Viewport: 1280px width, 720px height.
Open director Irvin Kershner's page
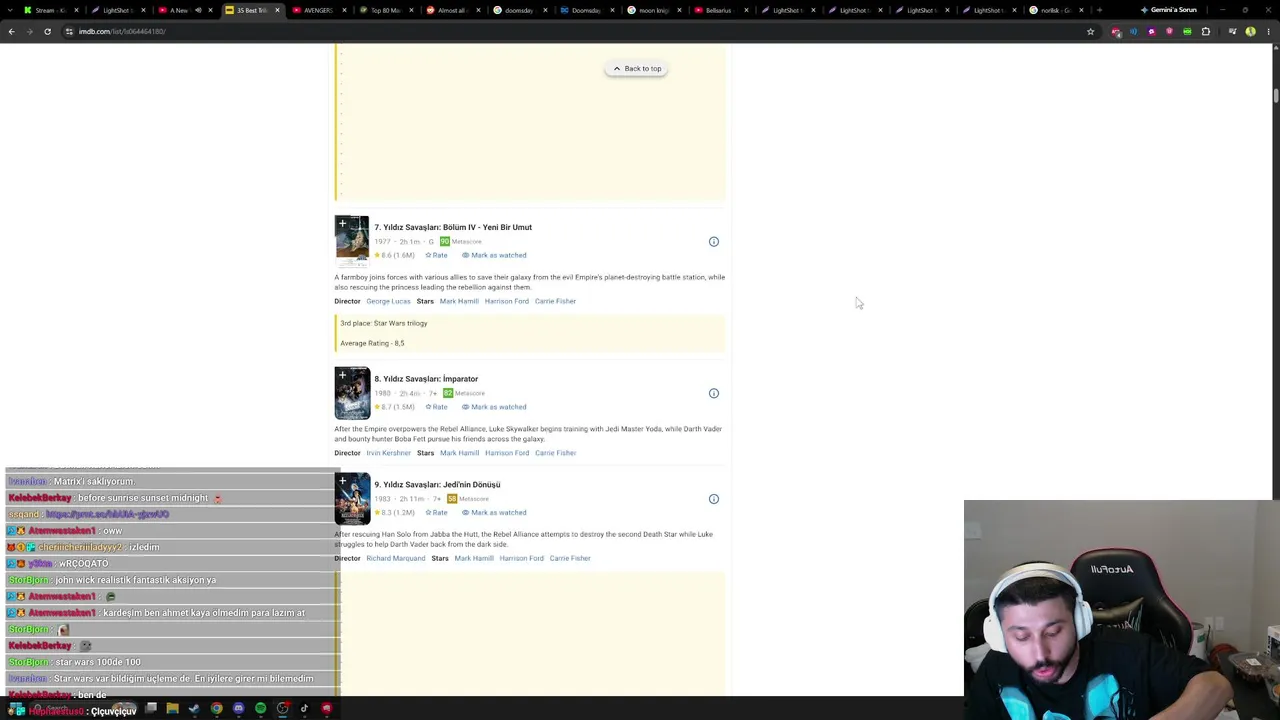click(388, 453)
